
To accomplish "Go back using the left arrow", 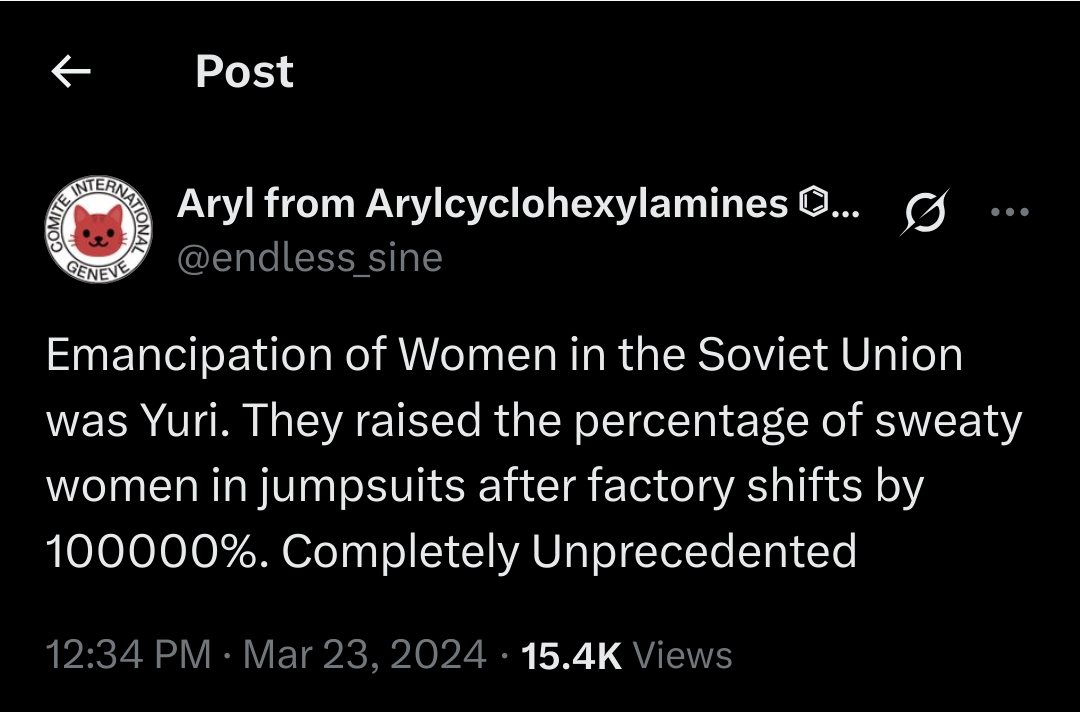I will (71, 71).
